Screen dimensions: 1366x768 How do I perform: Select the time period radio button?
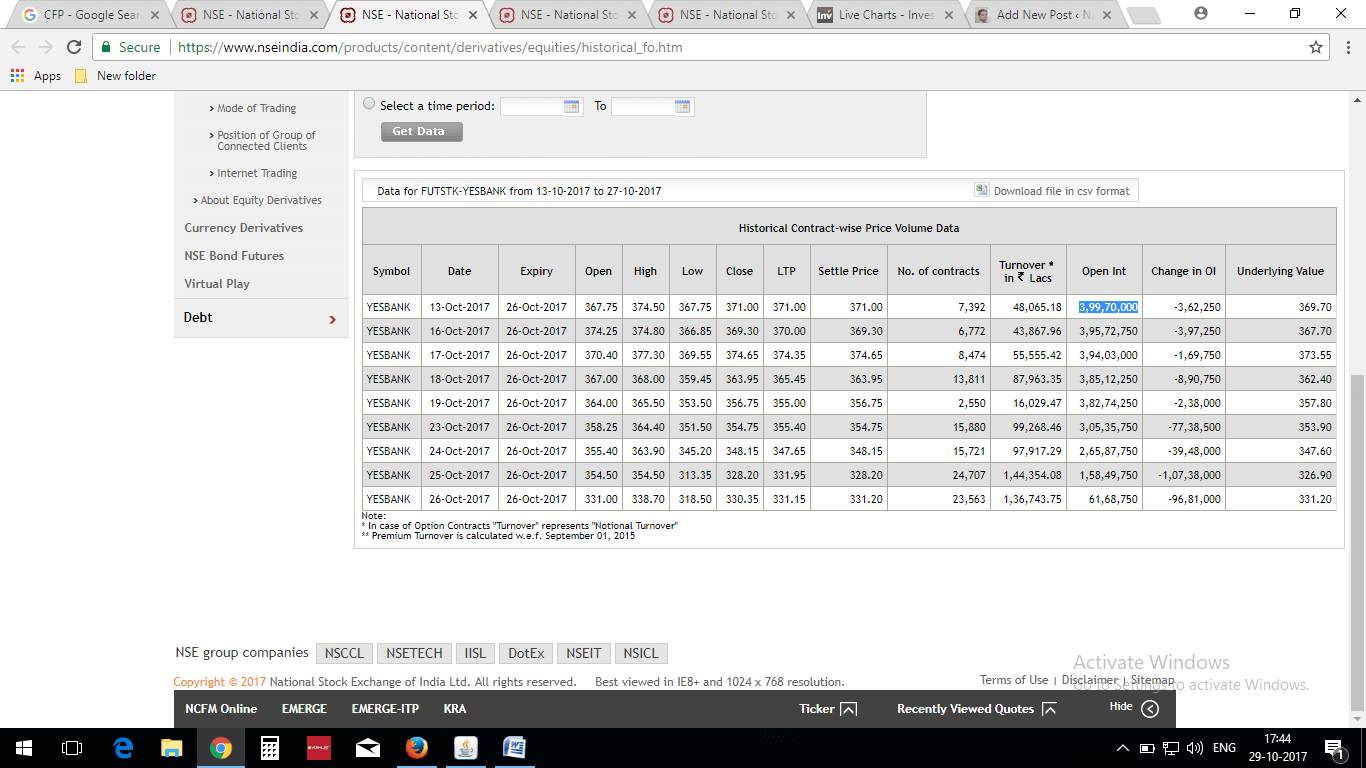[x=369, y=104]
